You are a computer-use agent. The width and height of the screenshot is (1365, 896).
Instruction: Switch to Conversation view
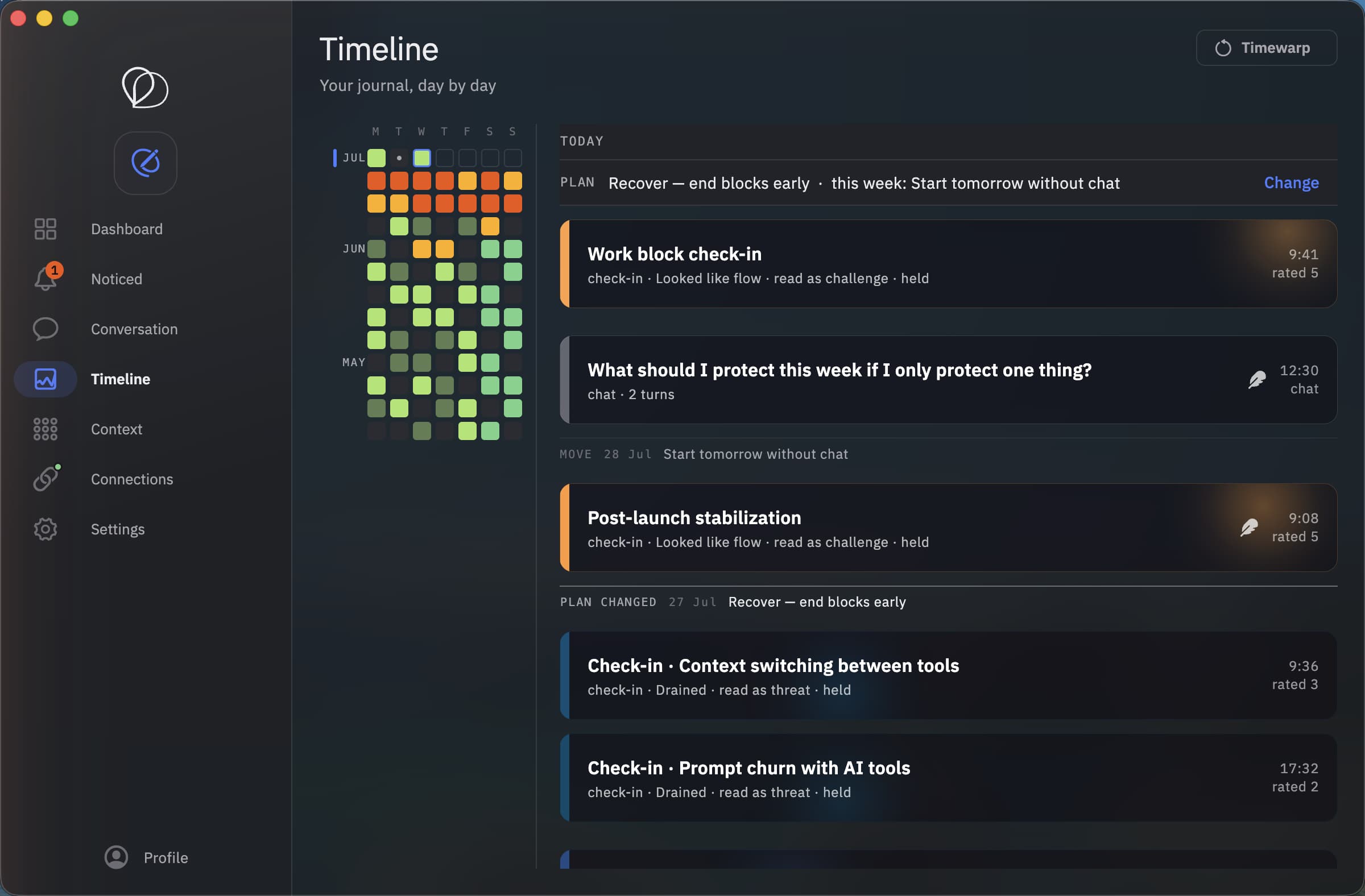[134, 329]
